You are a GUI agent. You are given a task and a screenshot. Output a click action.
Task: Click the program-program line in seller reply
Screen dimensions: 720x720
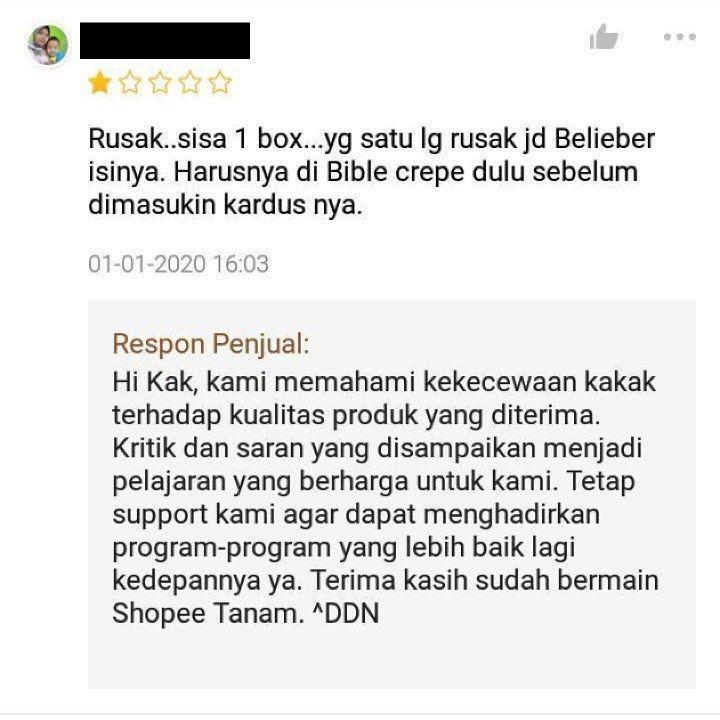344,547
